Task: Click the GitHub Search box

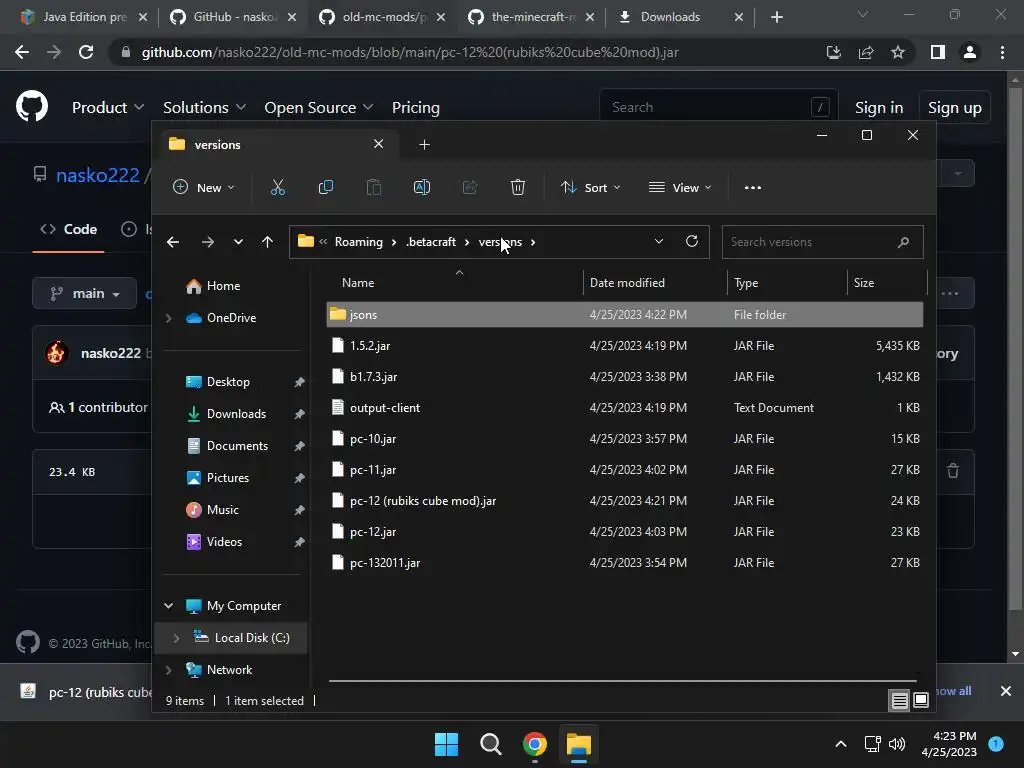Action: click(718, 107)
